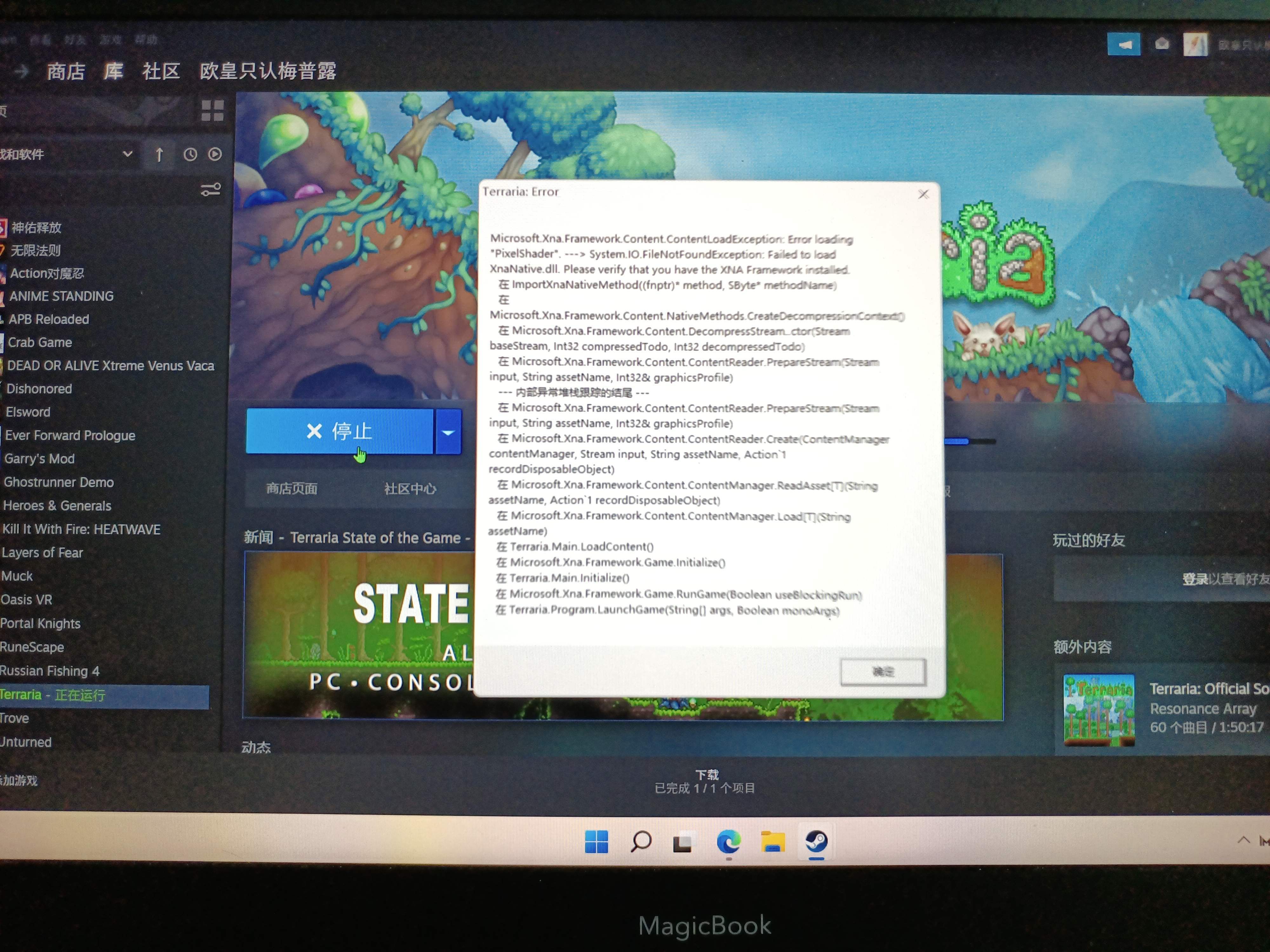Viewport: 1270px width, 952px height.
Task: Open the 商店页面 store page link
Action: pyautogui.click(x=292, y=489)
